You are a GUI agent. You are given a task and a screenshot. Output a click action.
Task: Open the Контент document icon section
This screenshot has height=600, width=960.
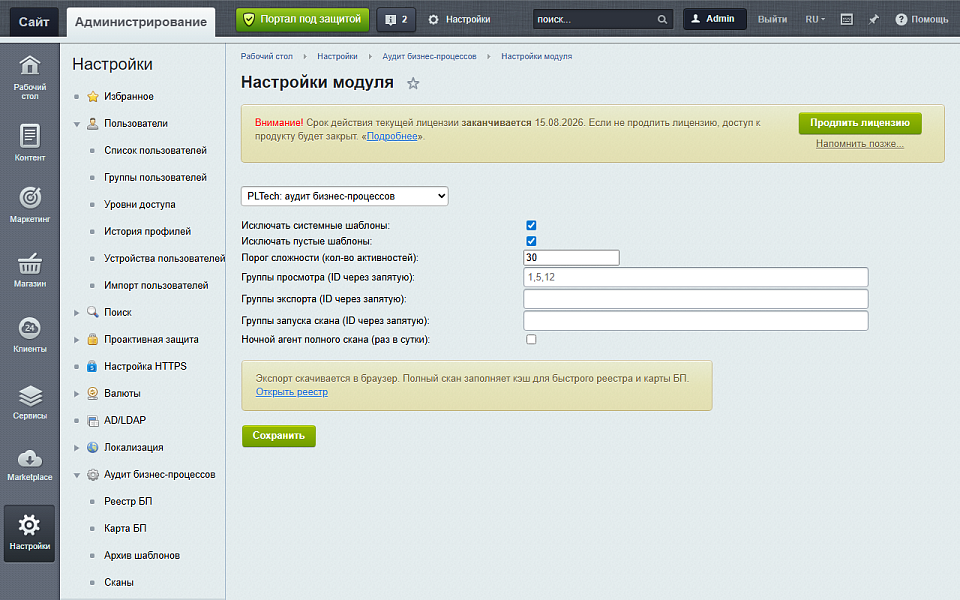tap(29, 142)
